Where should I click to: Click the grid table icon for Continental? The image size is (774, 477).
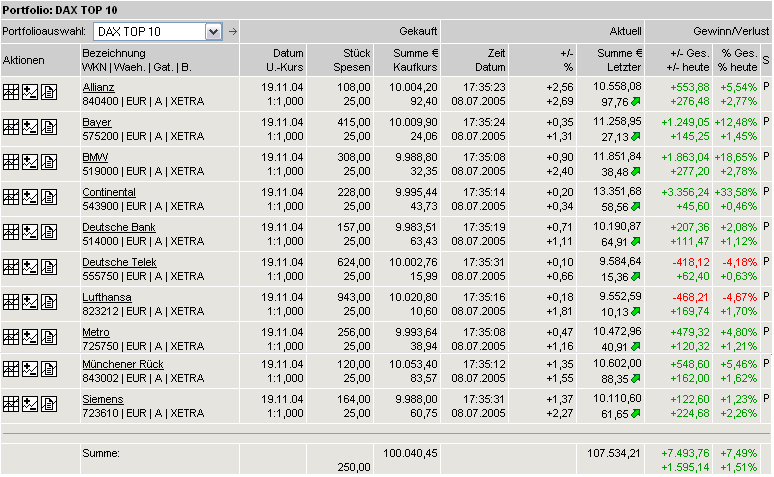(x=11, y=200)
